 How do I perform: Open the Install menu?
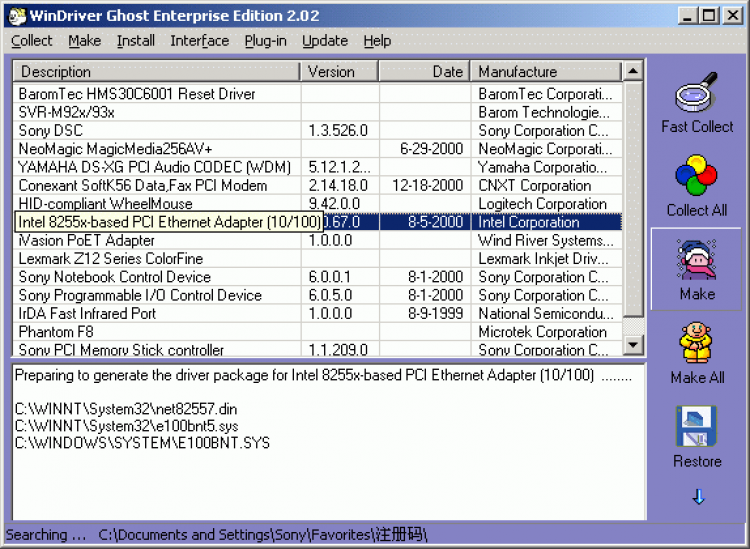[136, 41]
